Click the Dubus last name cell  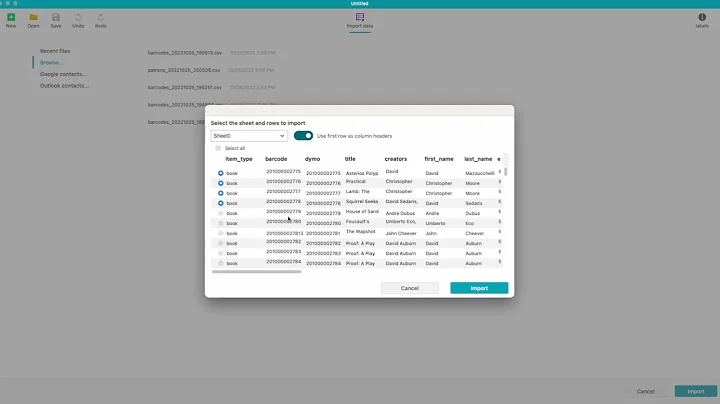472,213
